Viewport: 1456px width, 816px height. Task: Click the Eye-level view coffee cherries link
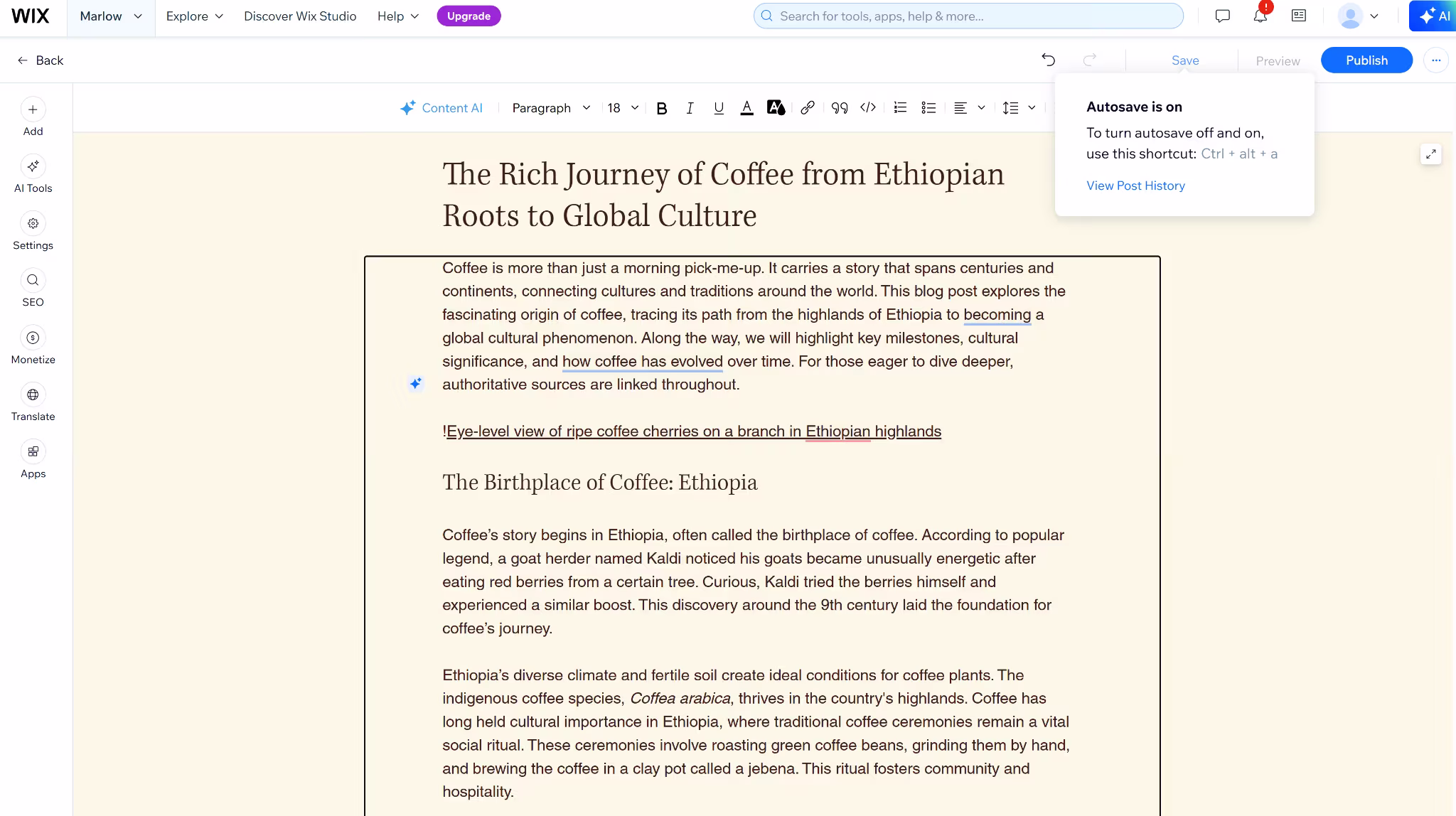pyautogui.click(x=694, y=431)
